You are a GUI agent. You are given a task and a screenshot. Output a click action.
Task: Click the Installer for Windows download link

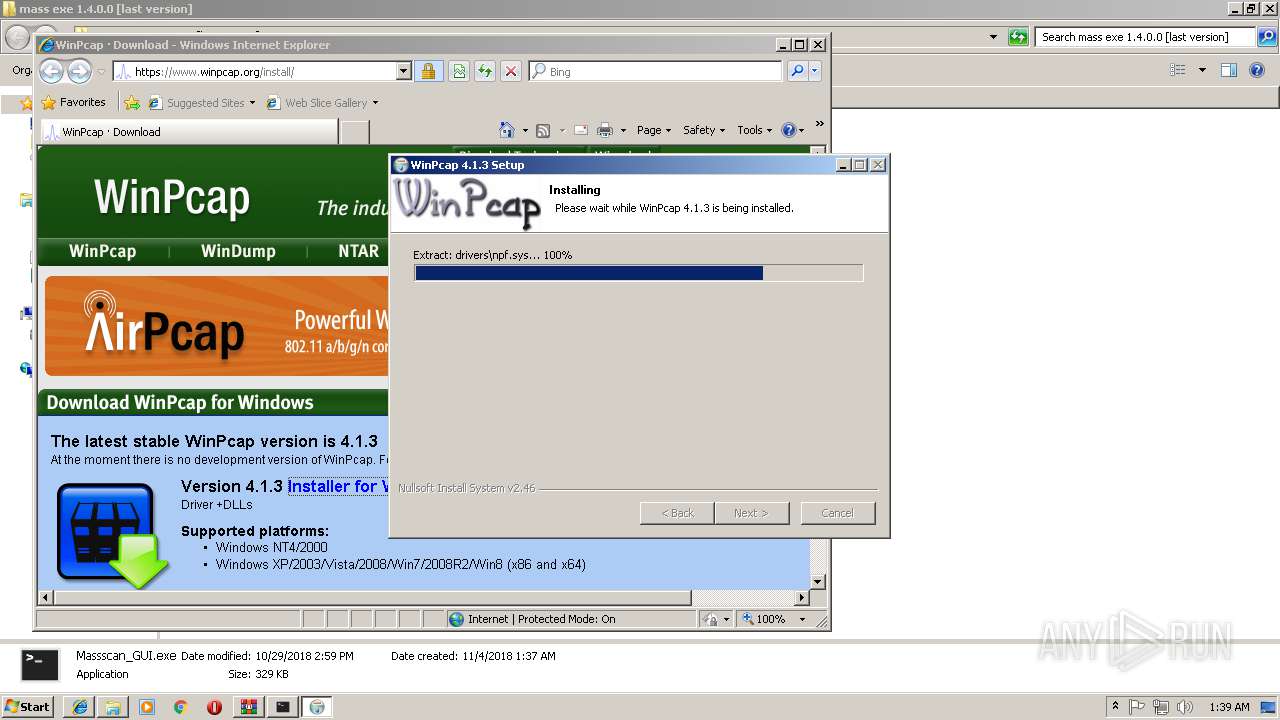(338, 486)
